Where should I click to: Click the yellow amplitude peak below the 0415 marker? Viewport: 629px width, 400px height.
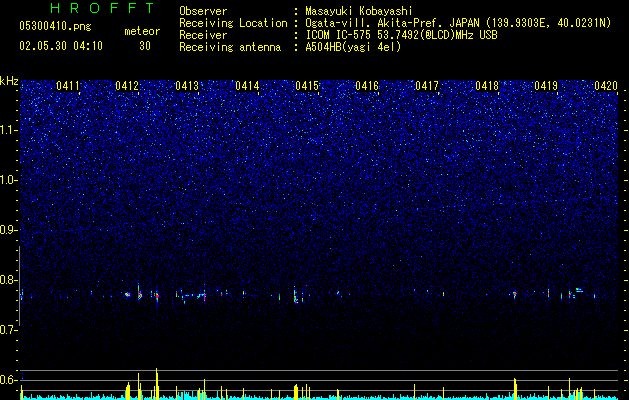296,392
